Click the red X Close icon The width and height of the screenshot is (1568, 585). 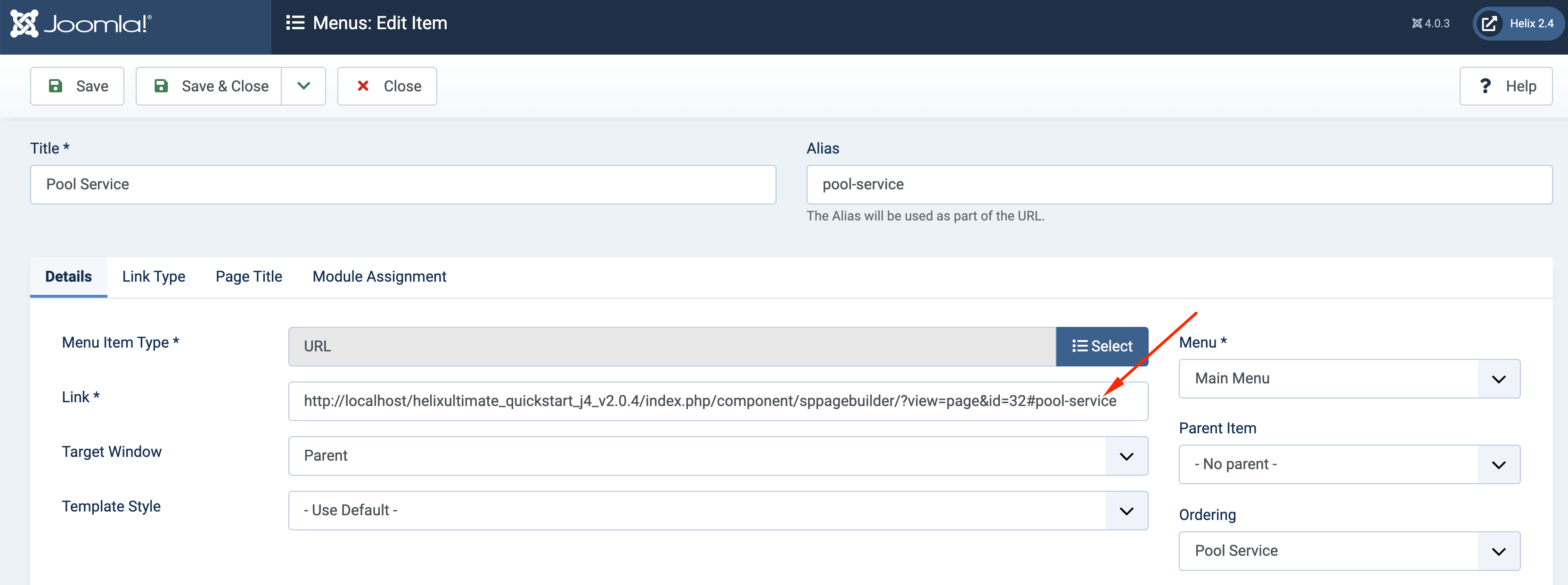coord(363,86)
